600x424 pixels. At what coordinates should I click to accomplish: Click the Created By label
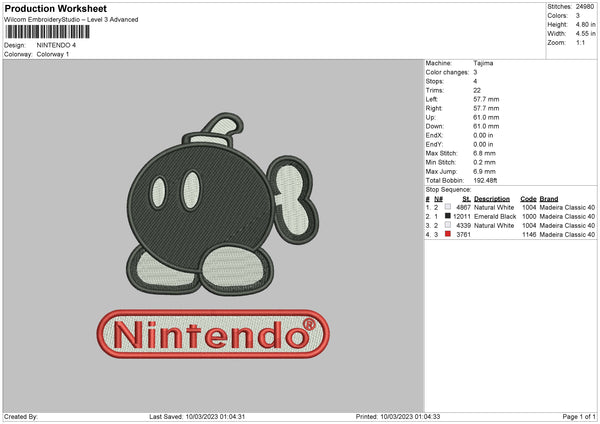click(21, 417)
